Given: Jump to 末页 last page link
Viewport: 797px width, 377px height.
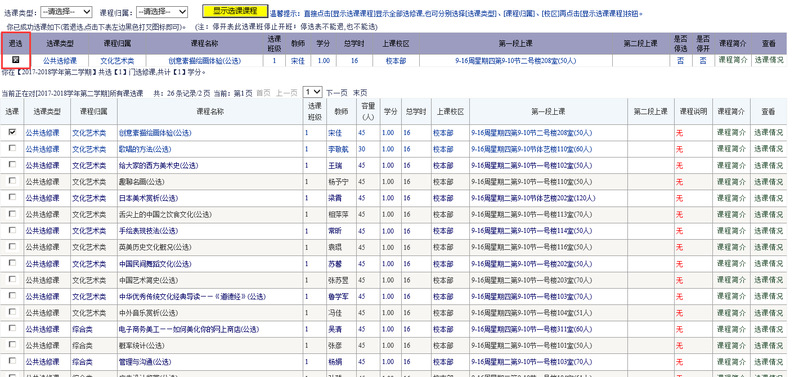Looking at the screenshot, I should (x=360, y=93).
